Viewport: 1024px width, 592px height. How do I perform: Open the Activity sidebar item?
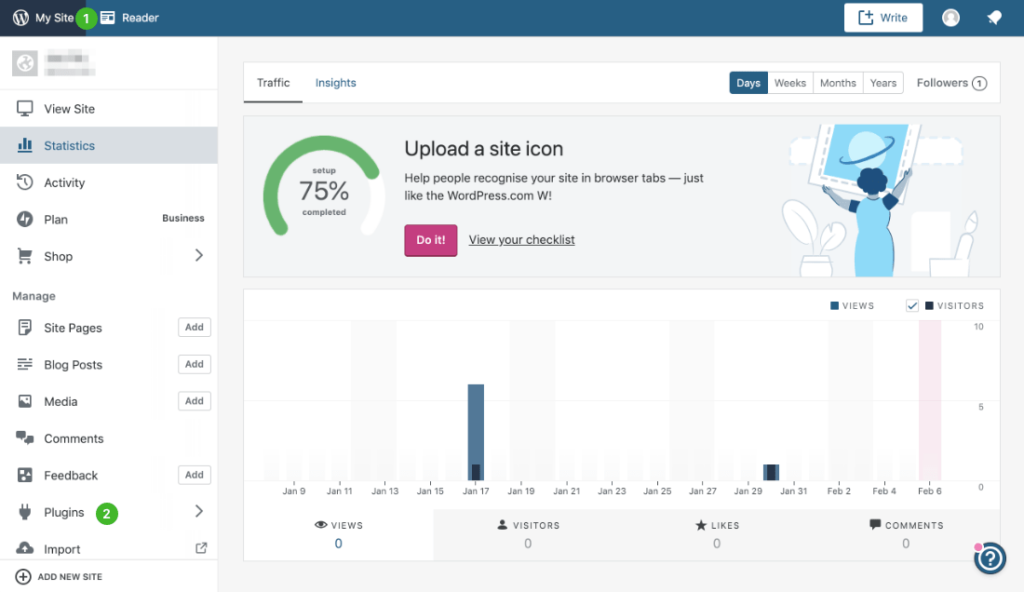[x=108, y=182]
